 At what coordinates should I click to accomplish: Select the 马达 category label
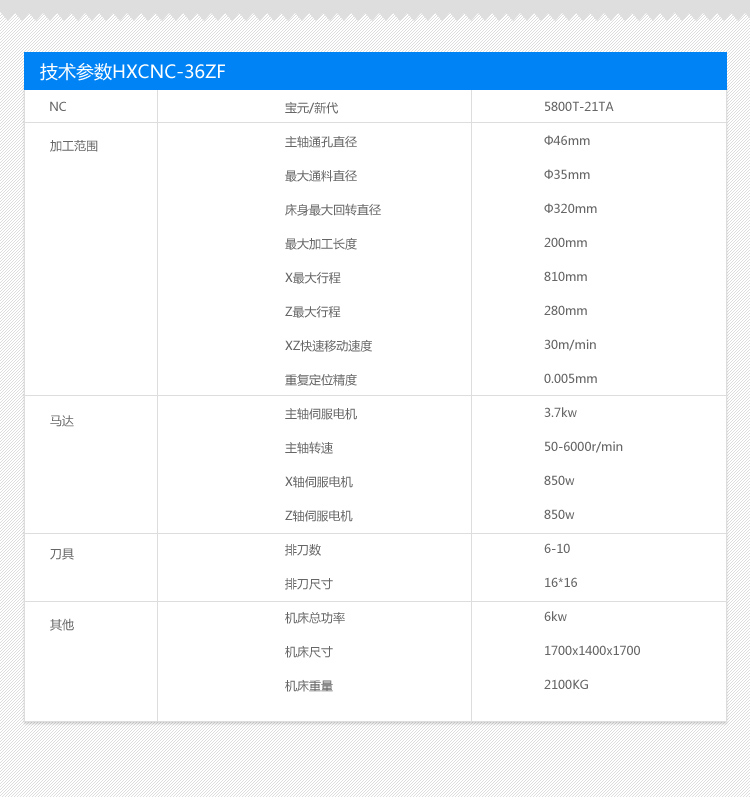pyautogui.click(x=61, y=421)
